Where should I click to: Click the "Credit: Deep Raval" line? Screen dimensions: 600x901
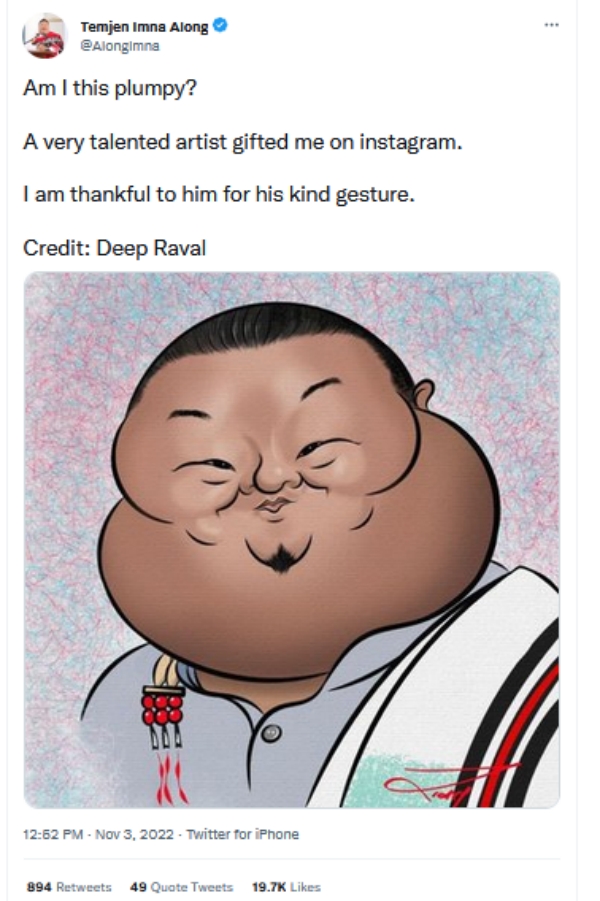(x=114, y=248)
